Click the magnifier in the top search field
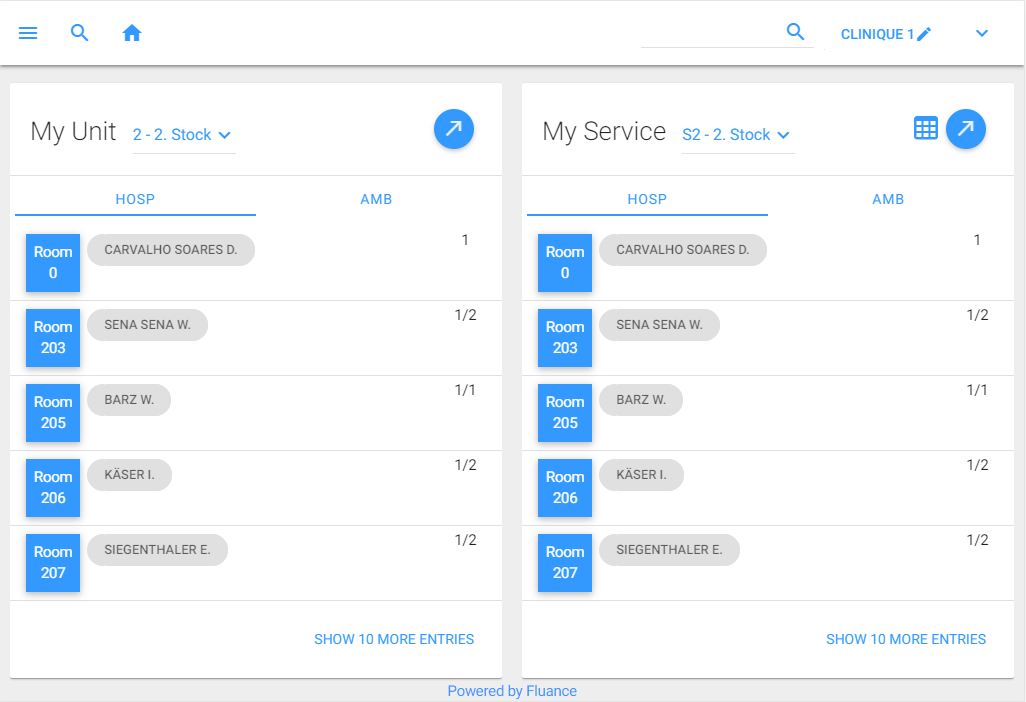This screenshot has height=702, width=1026. pyautogui.click(x=796, y=32)
